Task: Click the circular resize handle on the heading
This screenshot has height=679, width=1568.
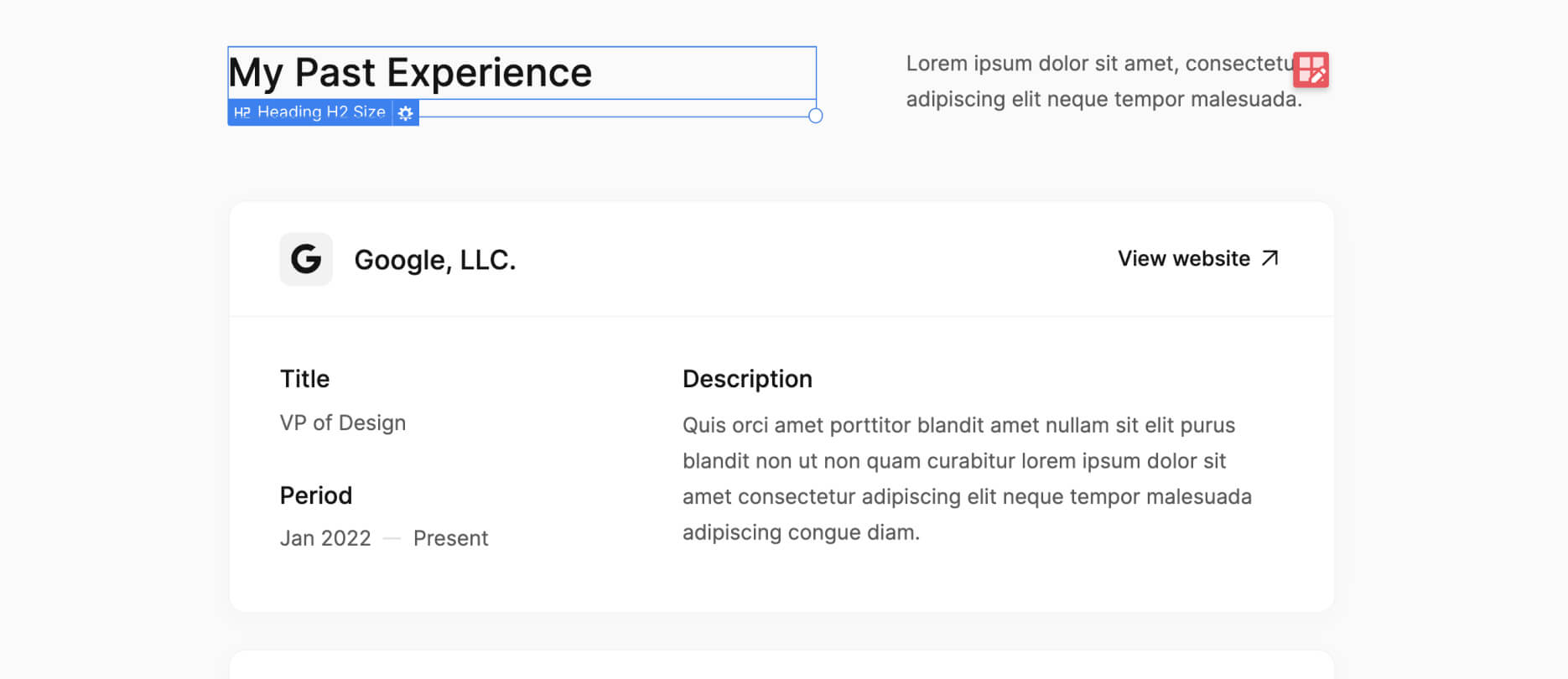Action: pyautogui.click(x=813, y=116)
